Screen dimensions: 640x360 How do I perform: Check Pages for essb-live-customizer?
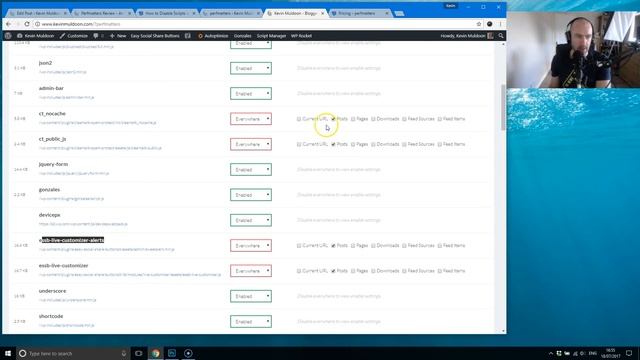pyautogui.click(x=353, y=271)
